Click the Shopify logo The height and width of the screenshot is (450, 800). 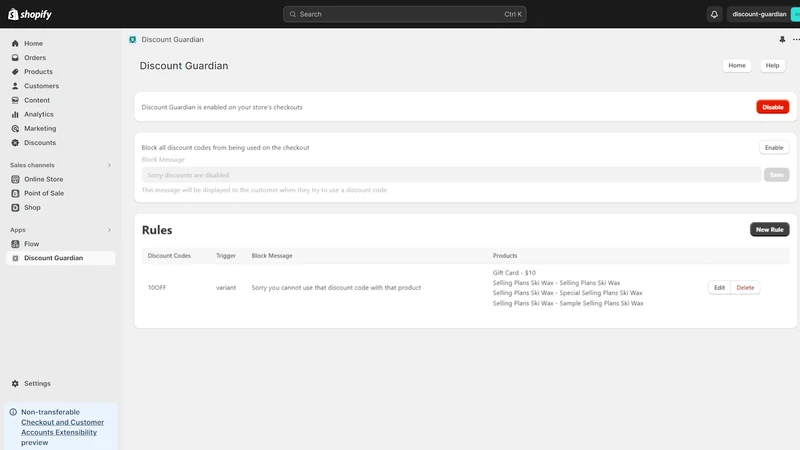[x=30, y=14]
